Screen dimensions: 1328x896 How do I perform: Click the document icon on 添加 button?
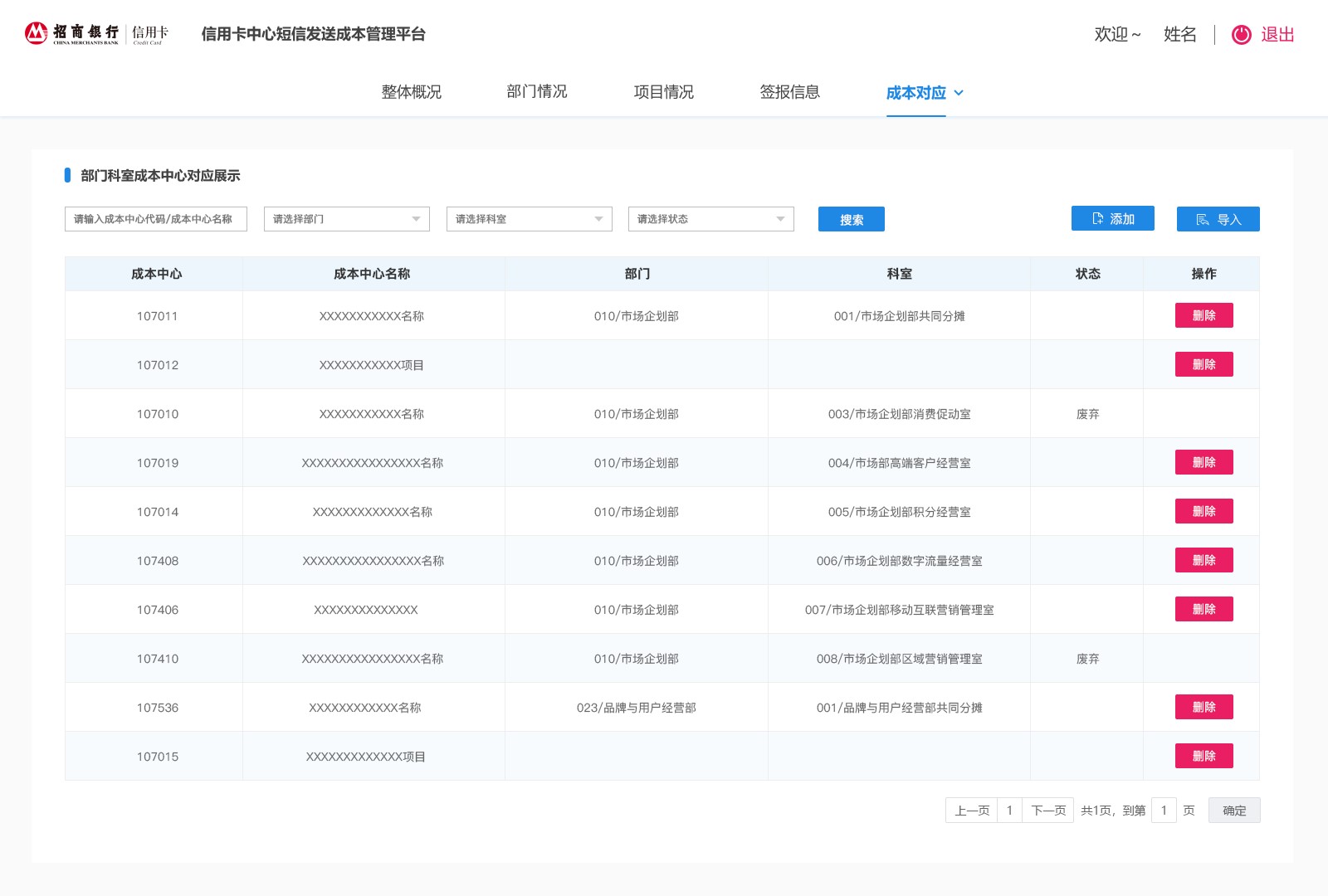pyautogui.click(x=1098, y=219)
